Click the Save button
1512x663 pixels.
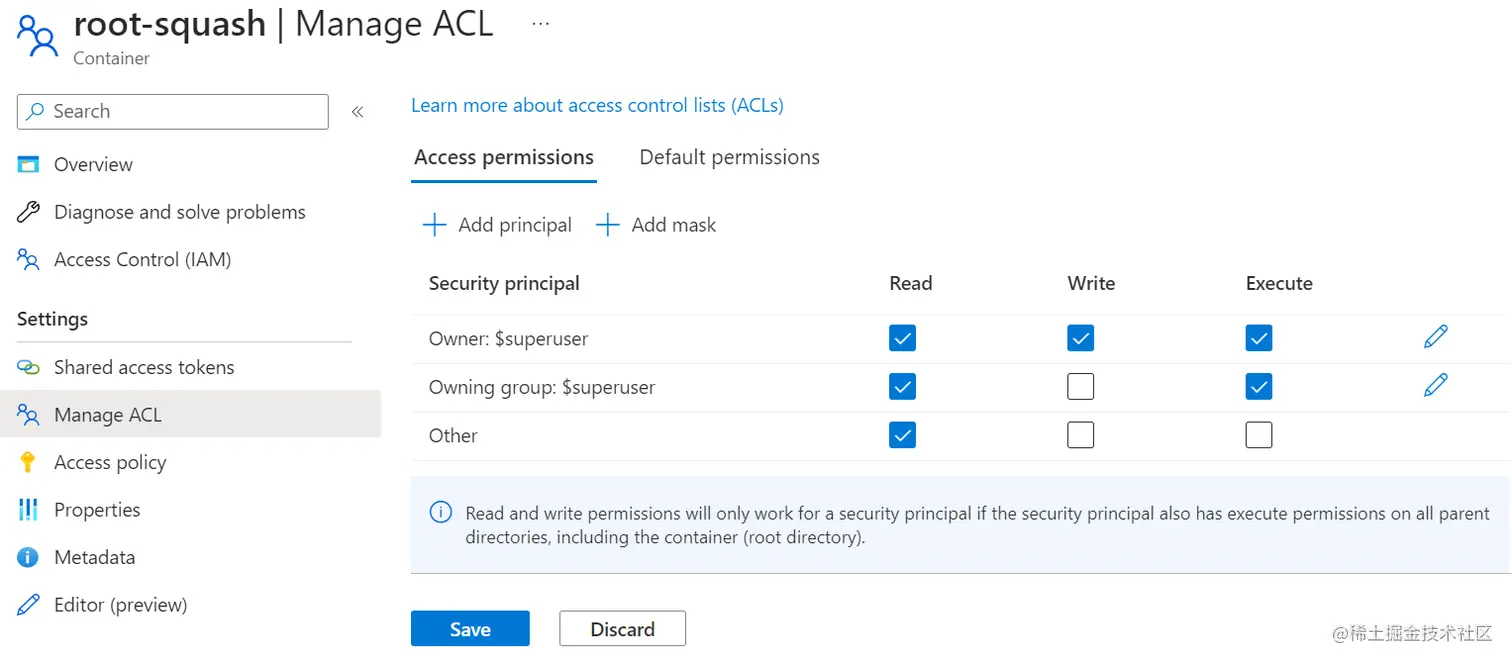(470, 629)
